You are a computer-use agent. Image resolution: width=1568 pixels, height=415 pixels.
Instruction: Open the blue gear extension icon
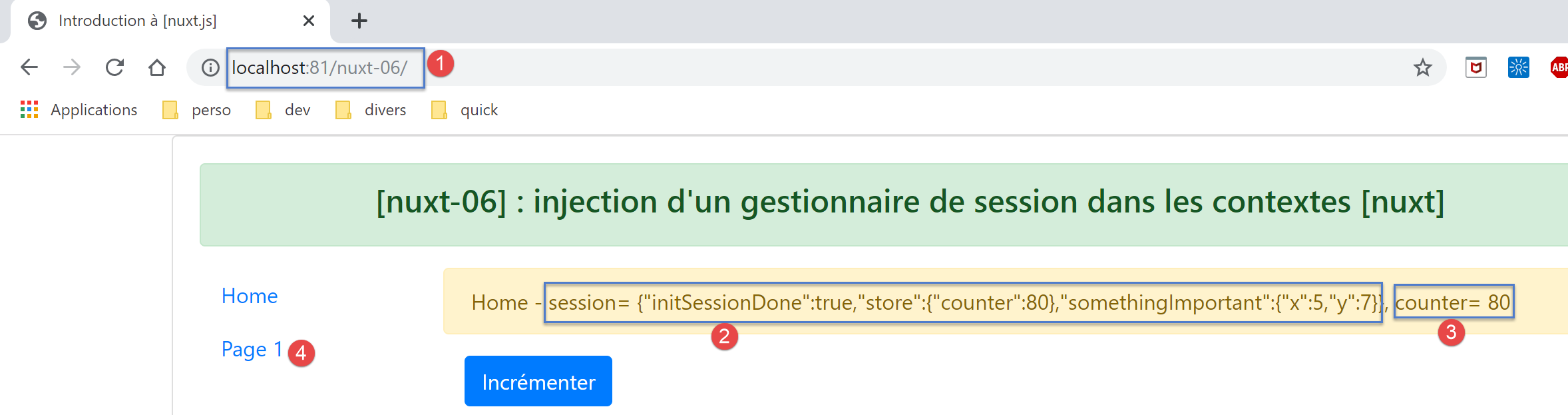click(x=1518, y=67)
